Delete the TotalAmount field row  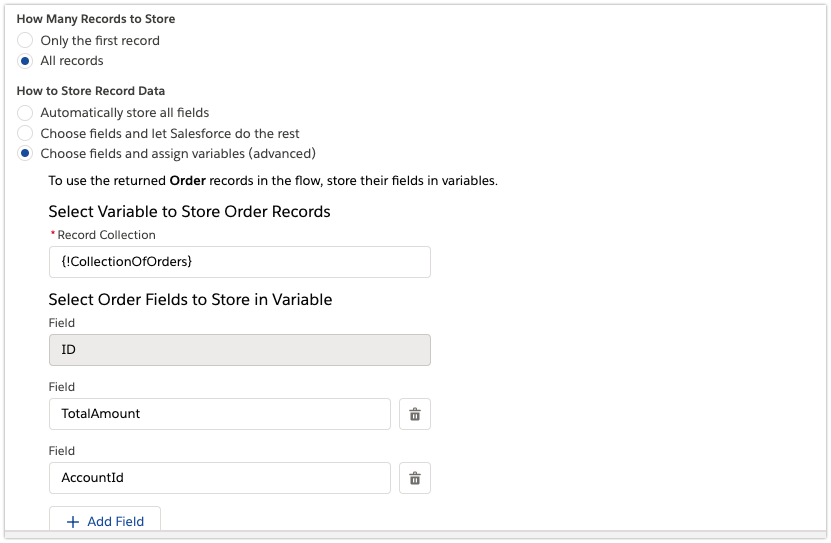415,414
